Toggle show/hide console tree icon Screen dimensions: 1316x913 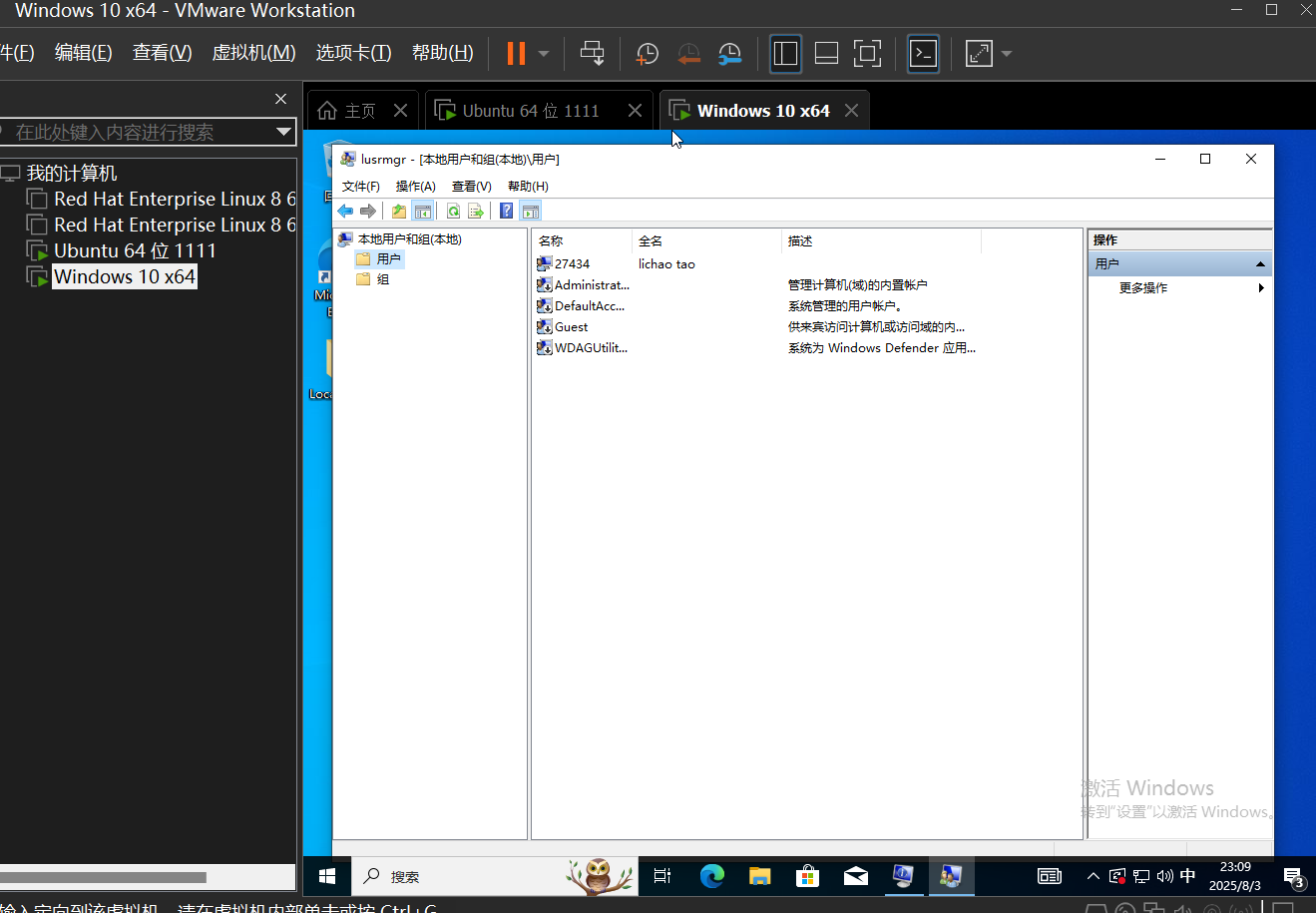tap(423, 211)
